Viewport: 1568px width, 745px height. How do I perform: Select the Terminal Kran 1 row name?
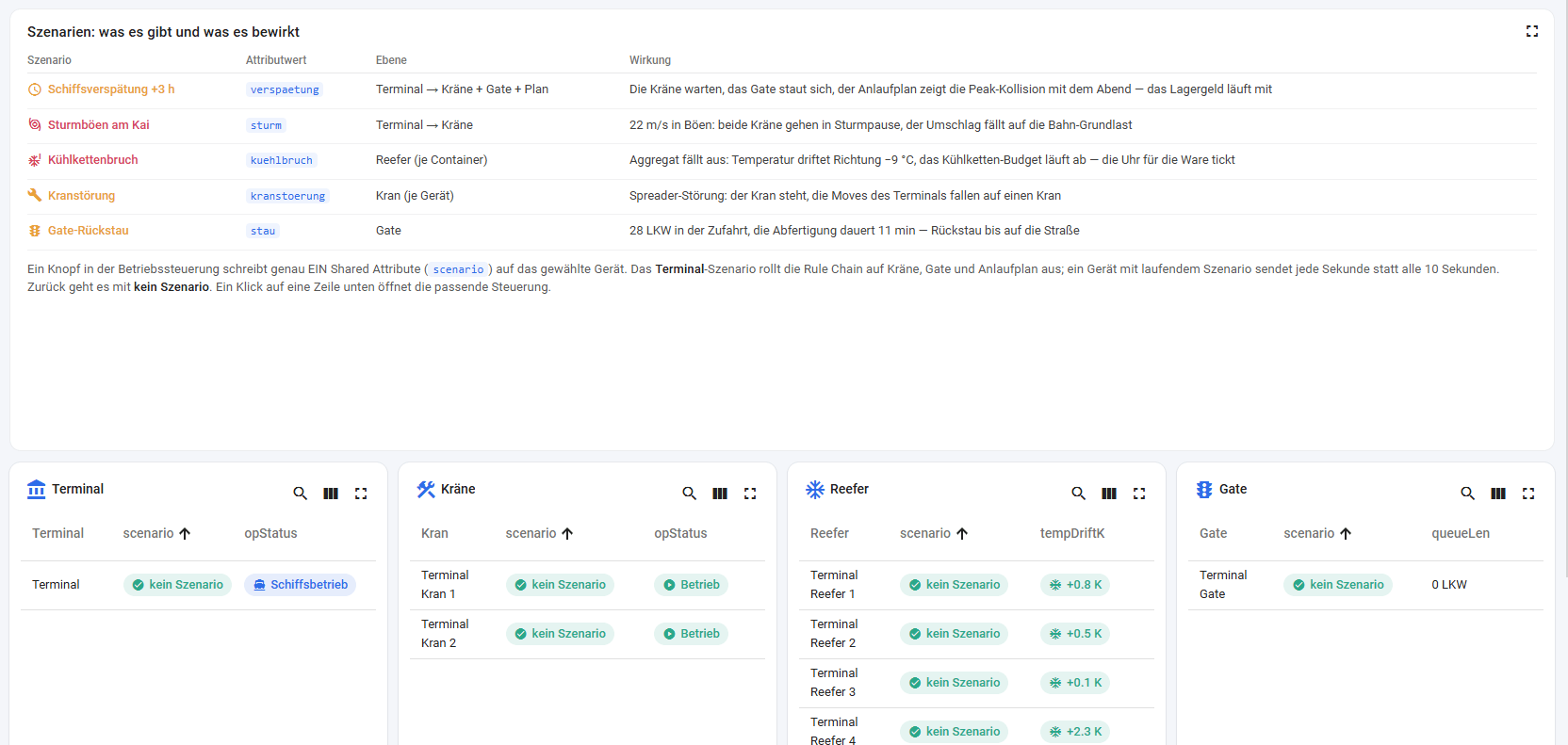tap(445, 585)
